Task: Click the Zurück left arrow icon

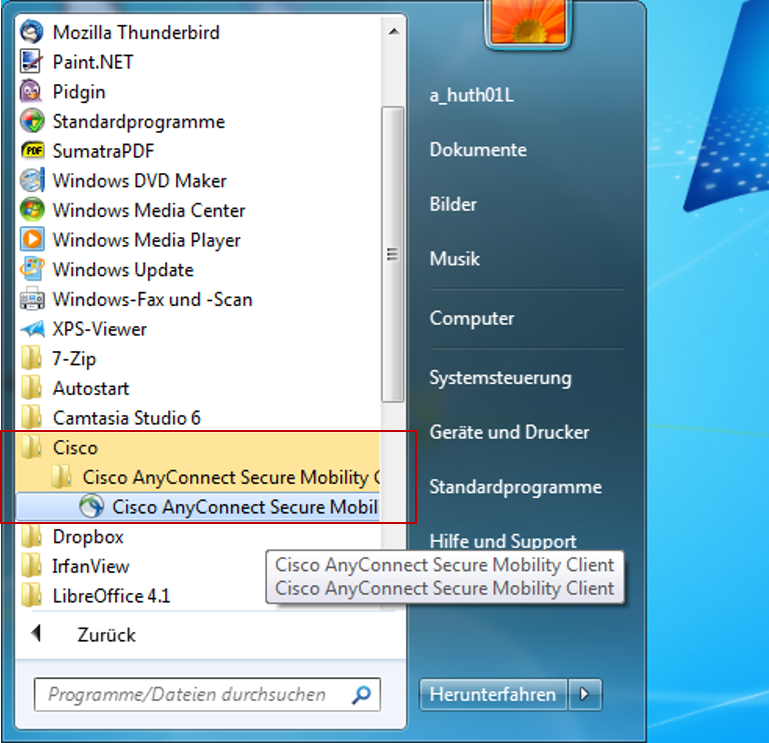Action: click(x=36, y=633)
